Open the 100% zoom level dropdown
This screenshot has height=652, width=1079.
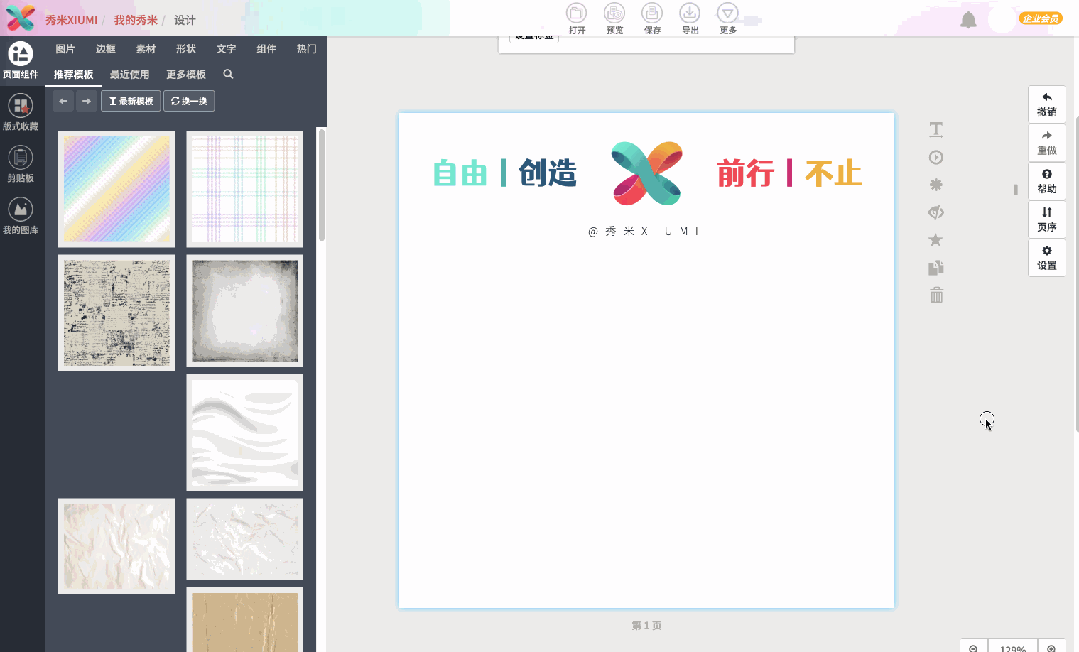pos(1014,646)
